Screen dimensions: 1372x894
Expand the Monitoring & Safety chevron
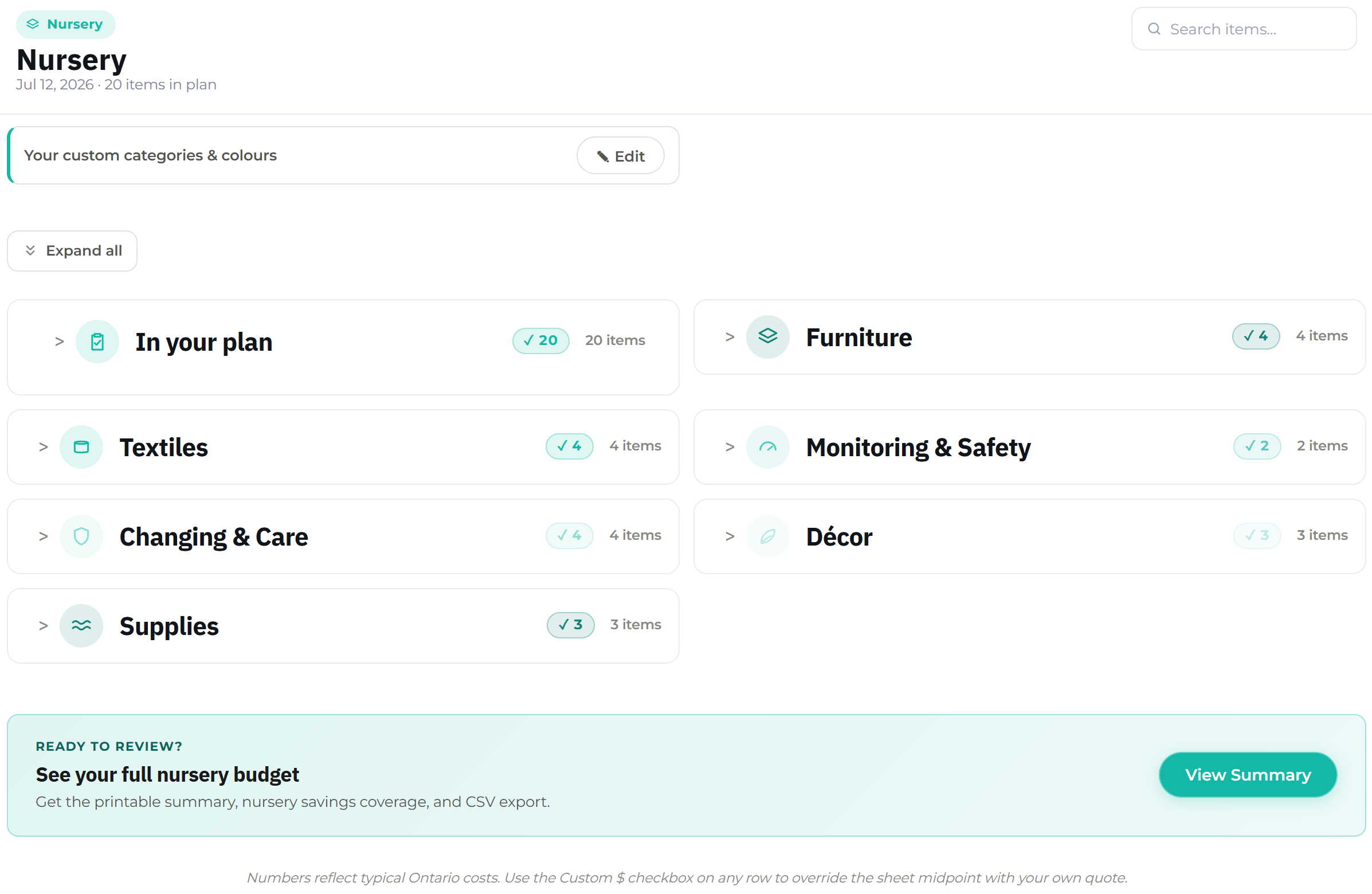click(730, 448)
